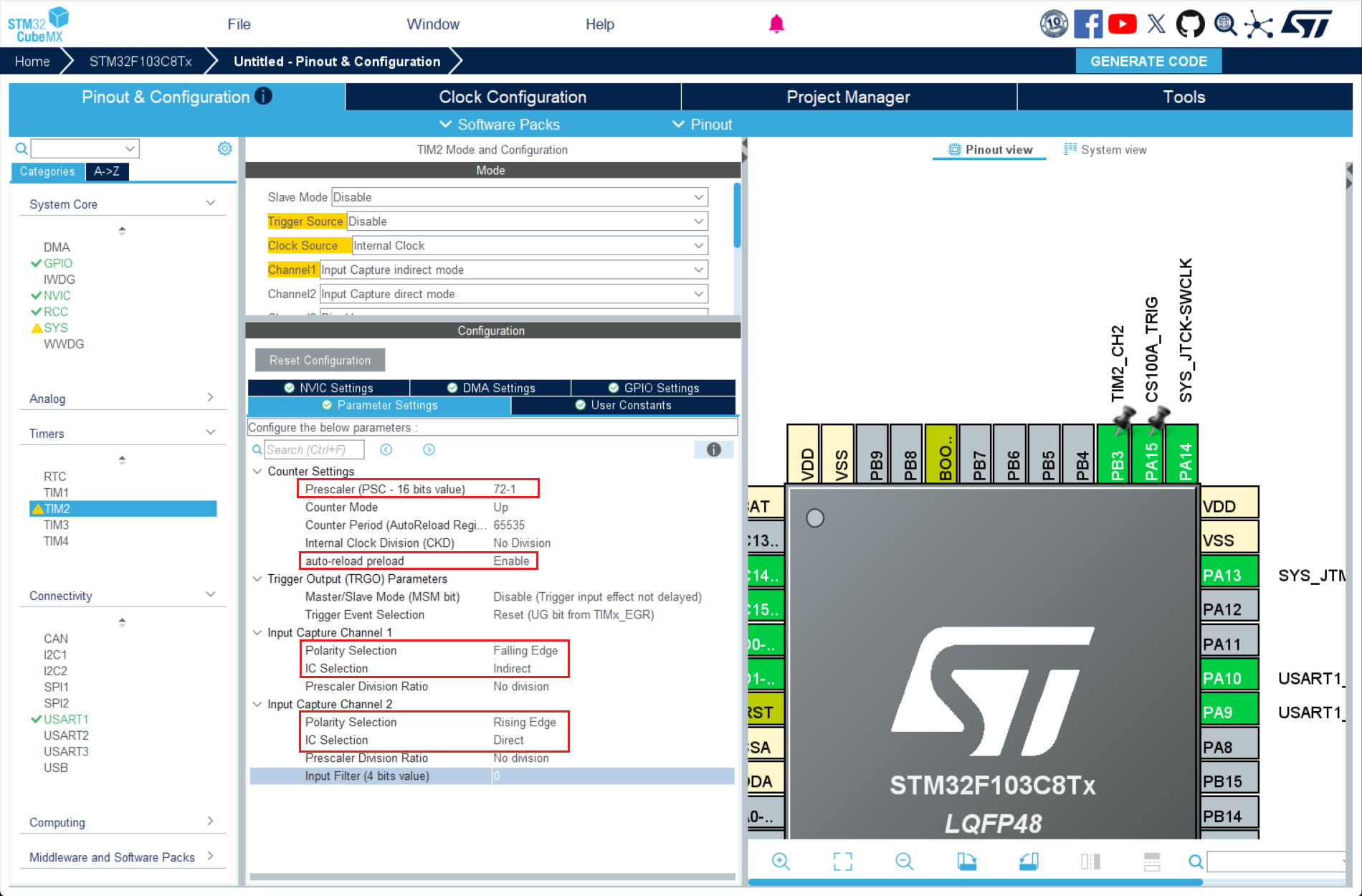Switch to the Project Manager tab

tap(848, 97)
